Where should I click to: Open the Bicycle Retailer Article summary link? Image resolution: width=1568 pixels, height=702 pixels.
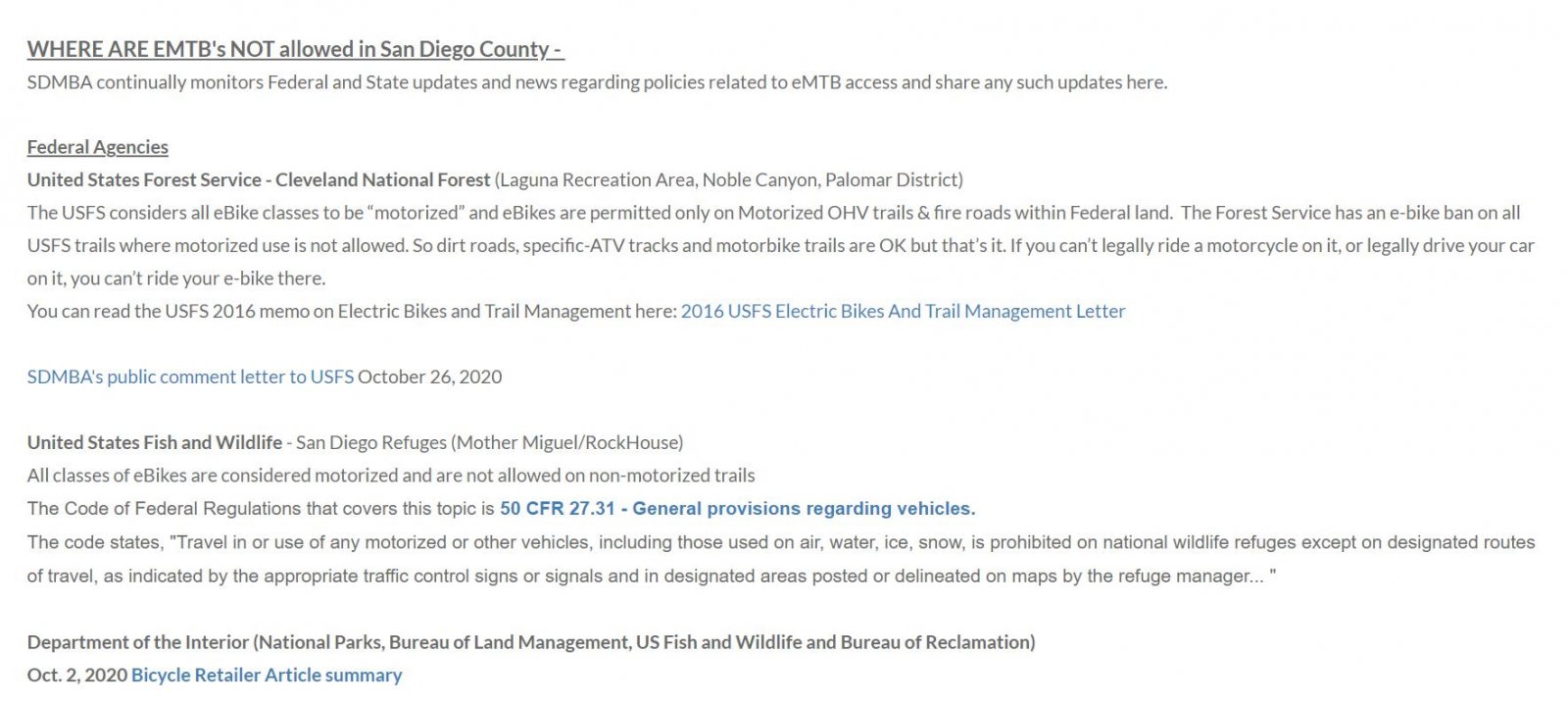267,675
